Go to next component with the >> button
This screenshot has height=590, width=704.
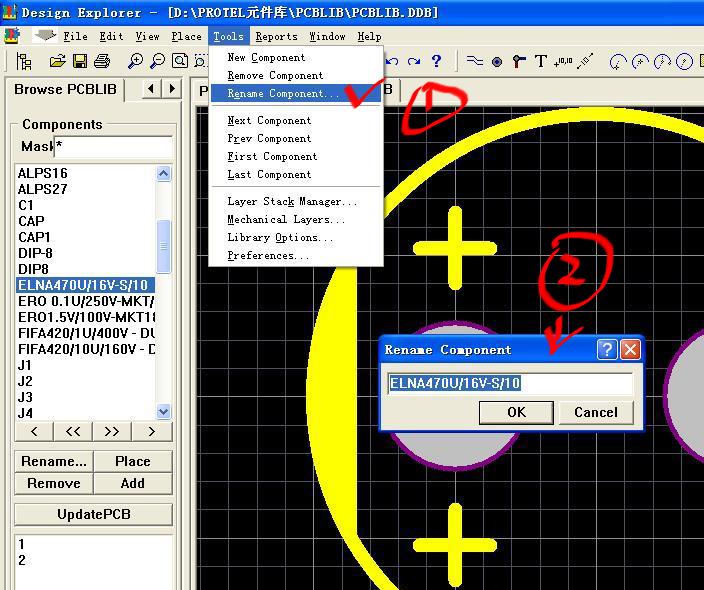pos(112,432)
